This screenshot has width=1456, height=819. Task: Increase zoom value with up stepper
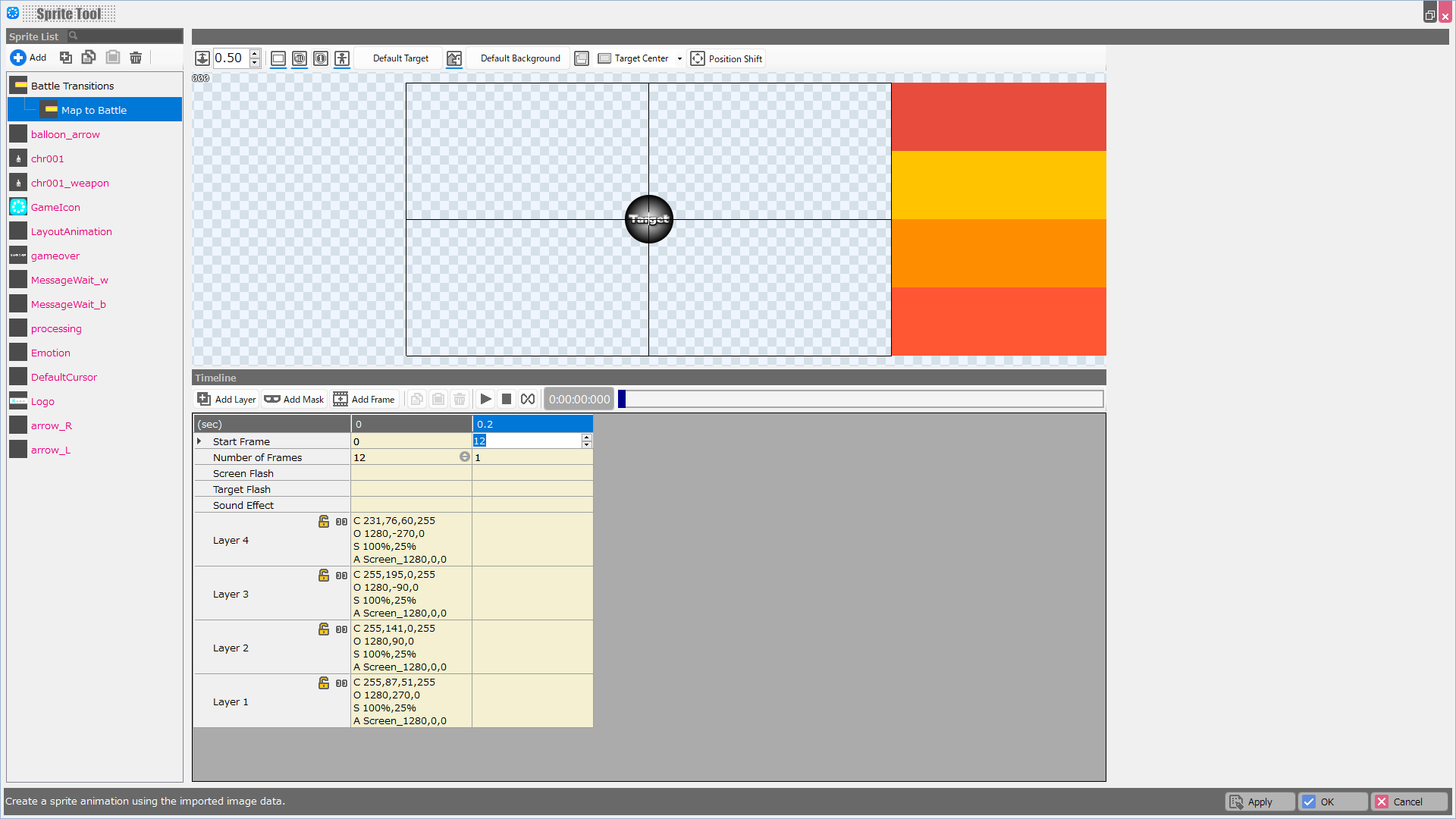(255, 54)
